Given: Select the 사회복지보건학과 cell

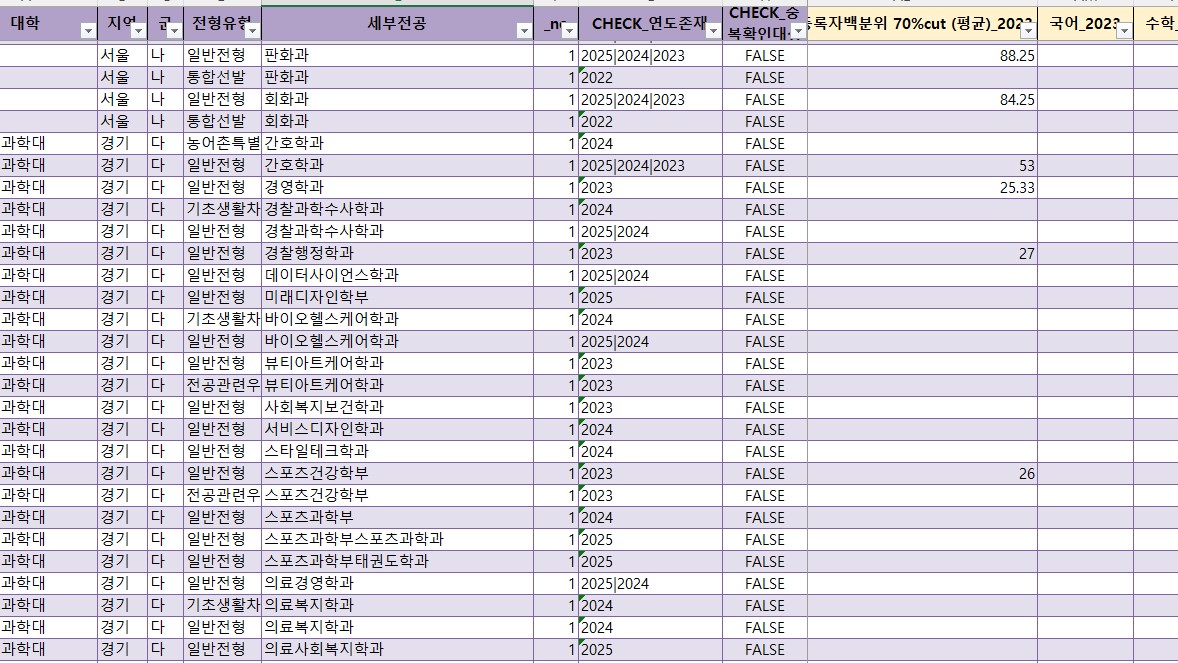Looking at the screenshot, I should pos(397,407).
